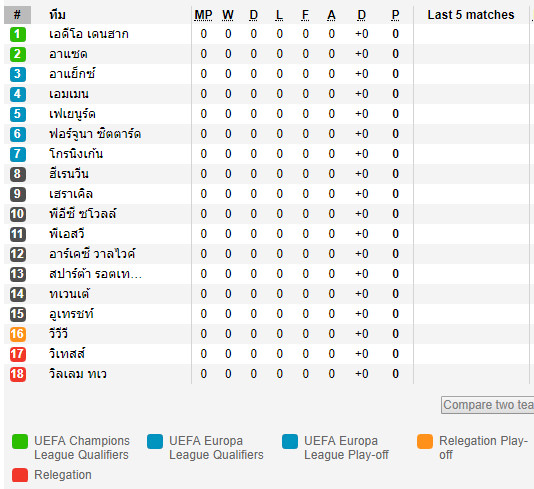Sort table by MP column header

pos(203,15)
